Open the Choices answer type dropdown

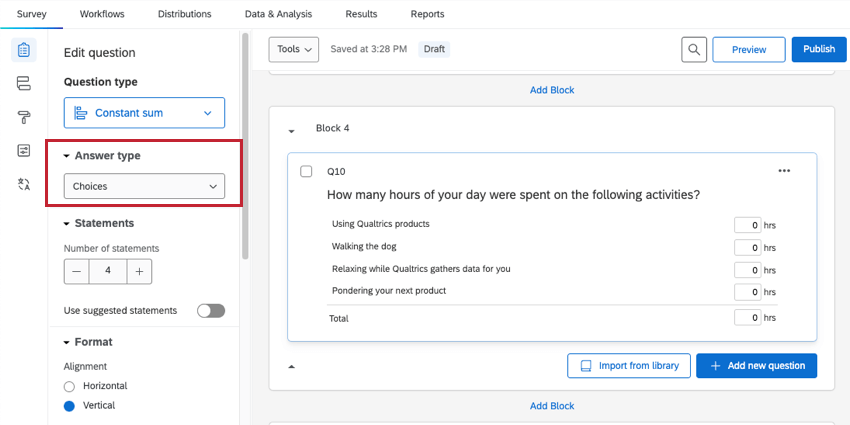pyautogui.click(x=144, y=186)
